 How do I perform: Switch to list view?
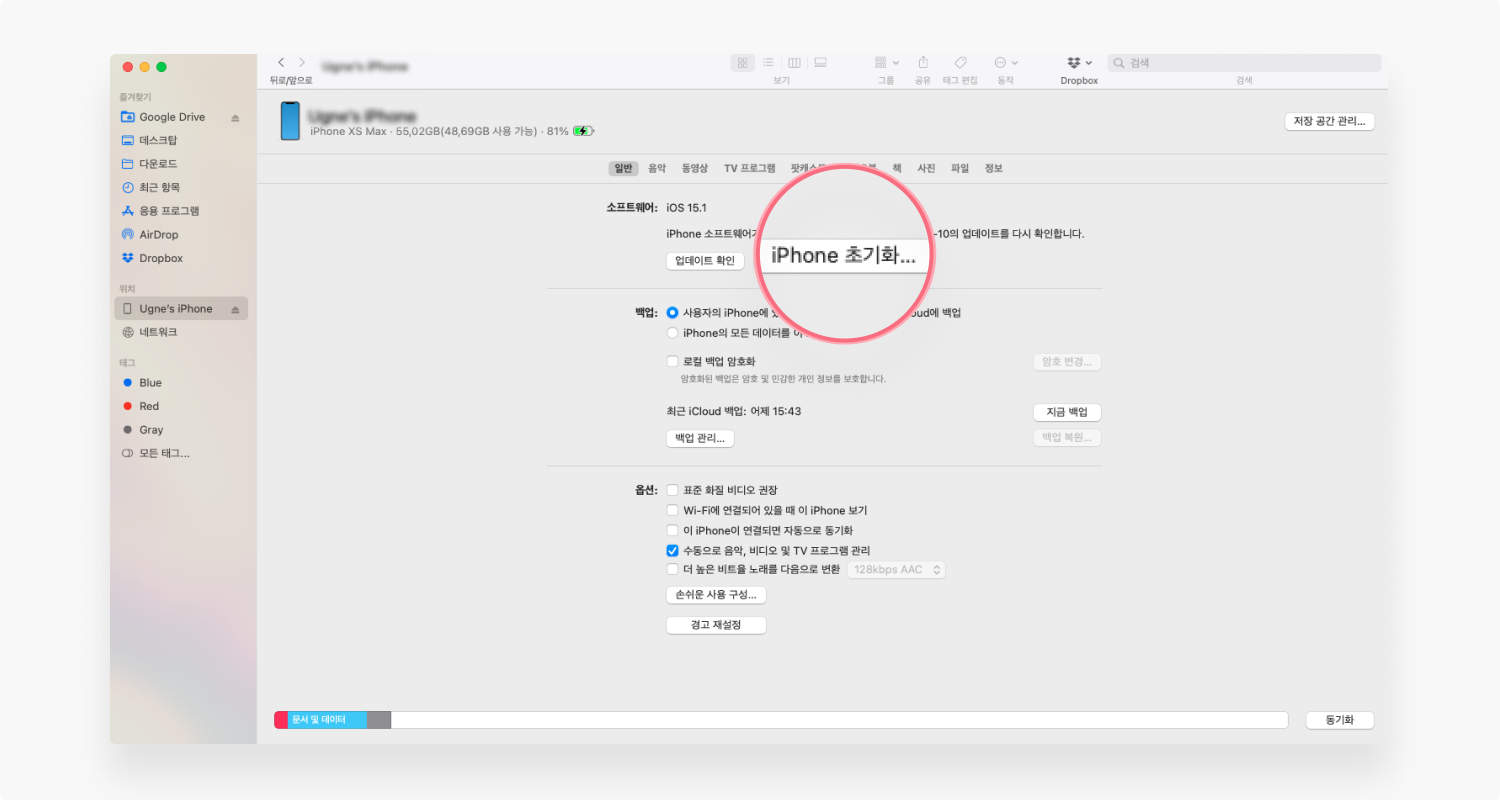click(x=768, y=63)
